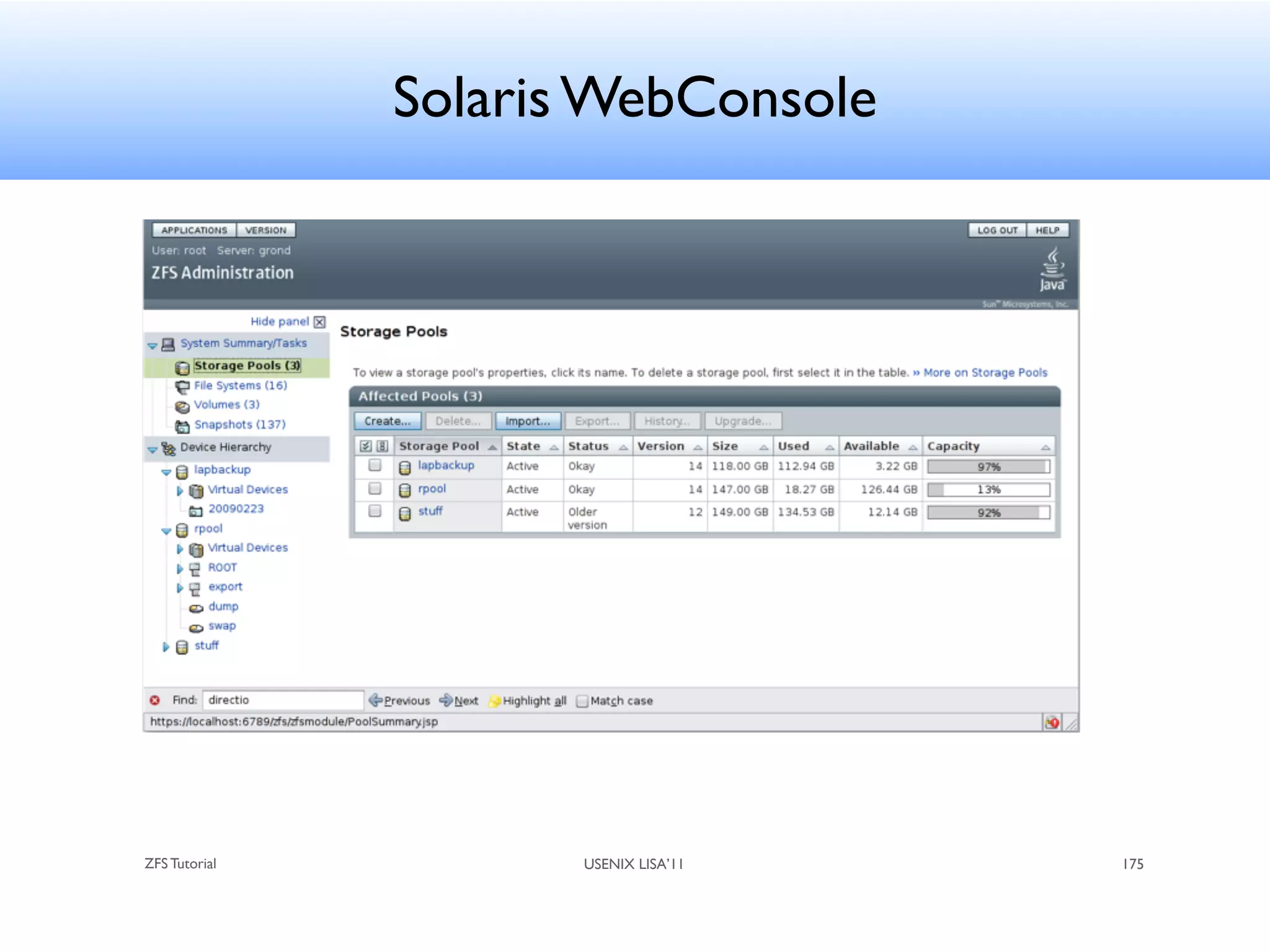The image size is (1270, 952).
Task: Click the Hide panel X icon
Action: coord(319,322)
